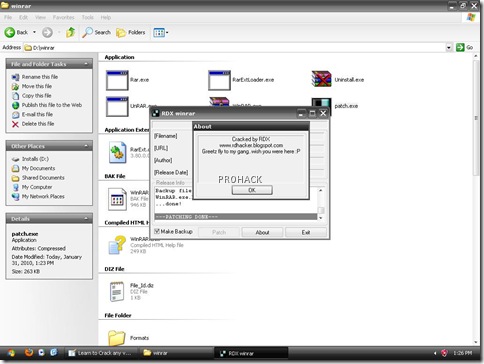
Task: Click the About button in RDX winrar
Action: (x=262, y=232)
